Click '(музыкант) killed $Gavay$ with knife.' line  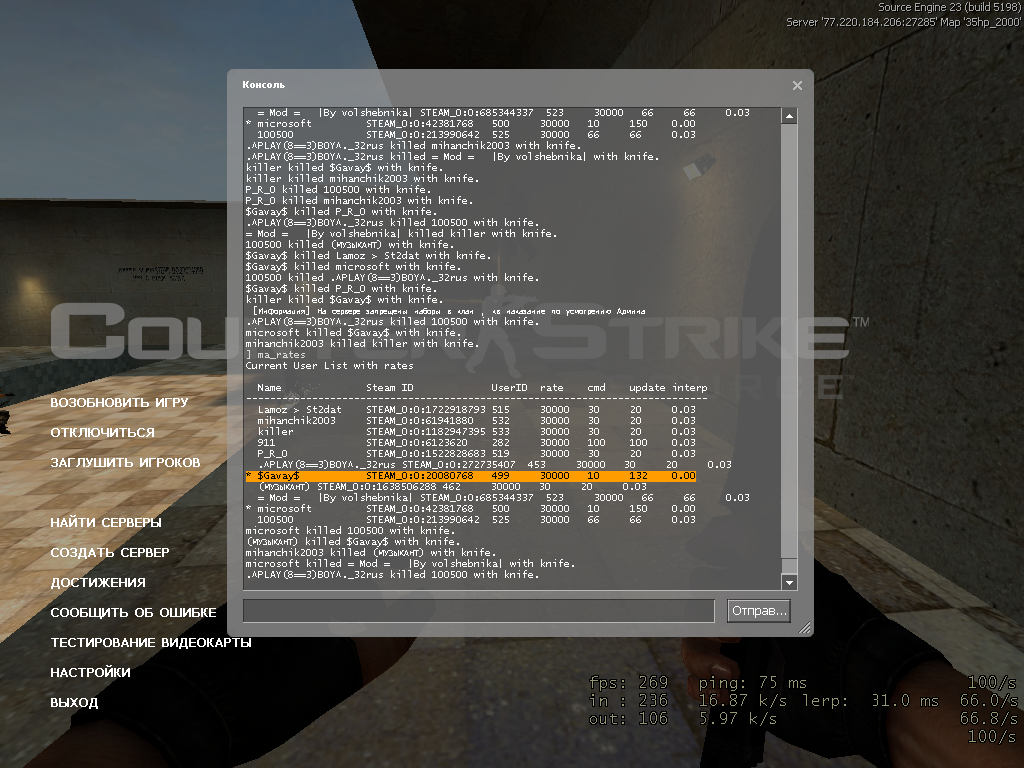353,541
